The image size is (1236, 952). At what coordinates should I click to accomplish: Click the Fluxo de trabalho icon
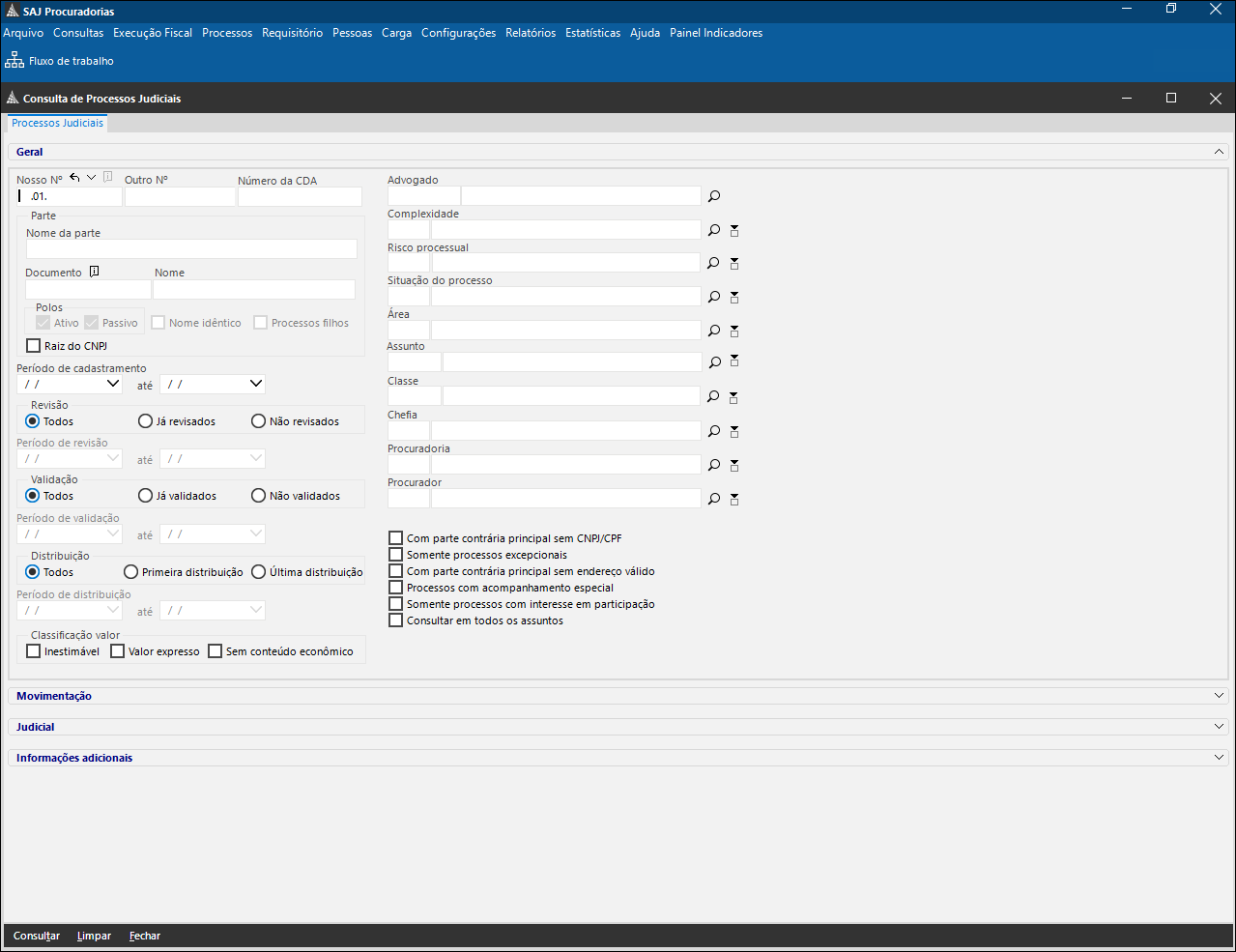pyautogui.click(x=14, y=61)
